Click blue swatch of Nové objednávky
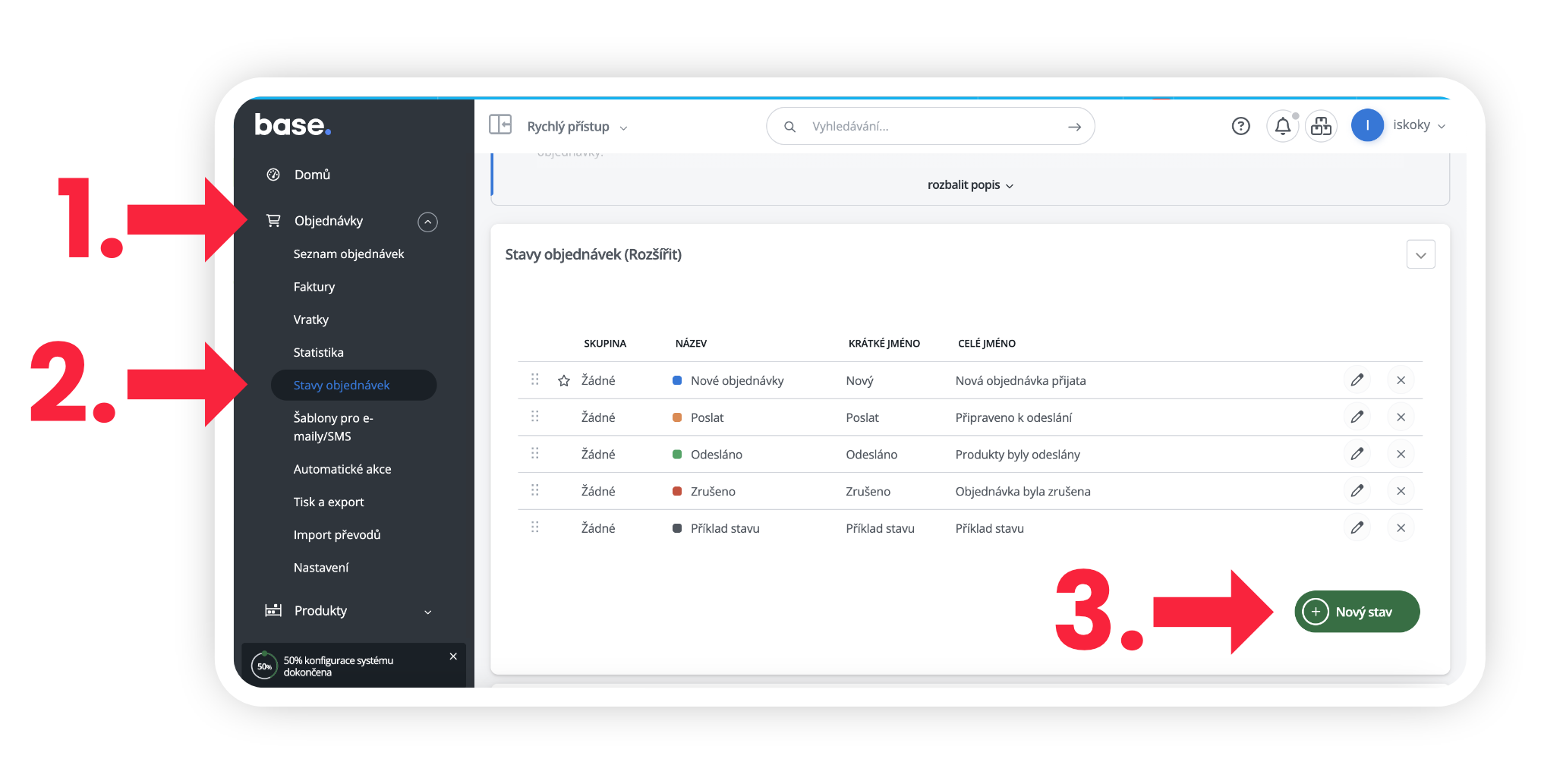Viewport: 1563px width, 784px height. tap(677, 380)
